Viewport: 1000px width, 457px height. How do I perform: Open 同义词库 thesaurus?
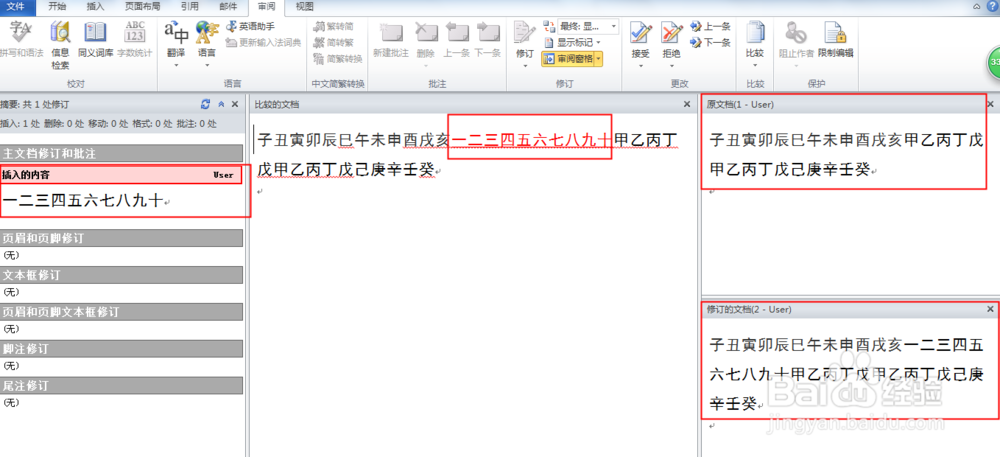[x=96, y=41]
